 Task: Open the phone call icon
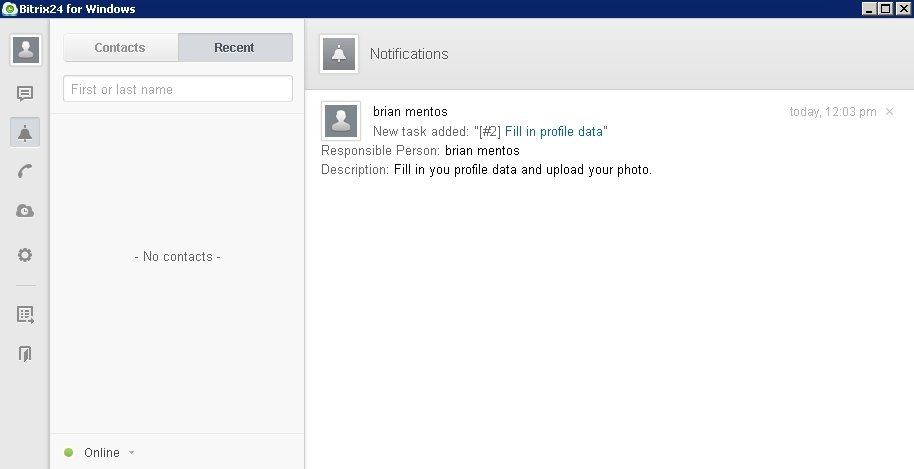(x=25, y=171)
